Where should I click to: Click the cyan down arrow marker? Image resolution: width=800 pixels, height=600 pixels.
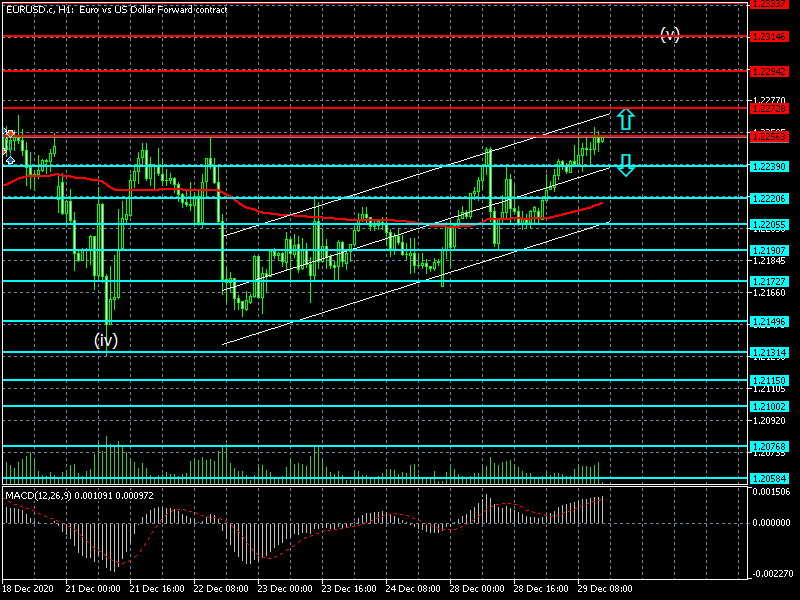point(625,165)
